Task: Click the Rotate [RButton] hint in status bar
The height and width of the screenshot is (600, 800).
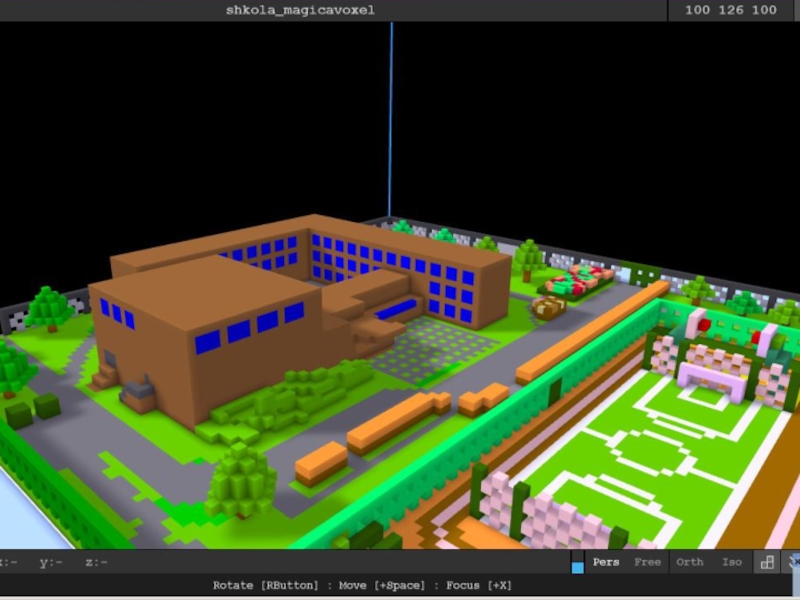Action: pyautogui.click(x=267, y=585)
